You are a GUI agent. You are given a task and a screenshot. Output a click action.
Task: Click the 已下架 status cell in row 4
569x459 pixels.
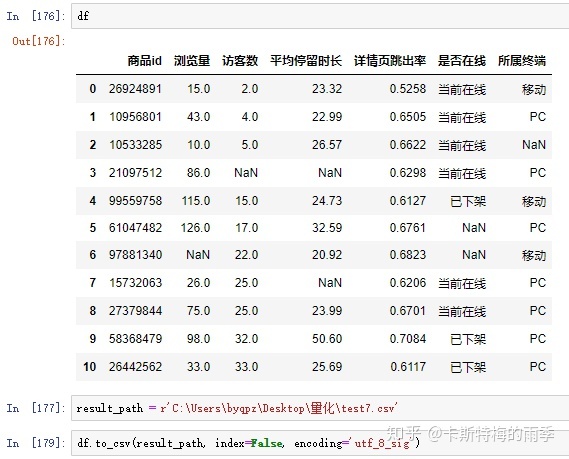(468, 201)
